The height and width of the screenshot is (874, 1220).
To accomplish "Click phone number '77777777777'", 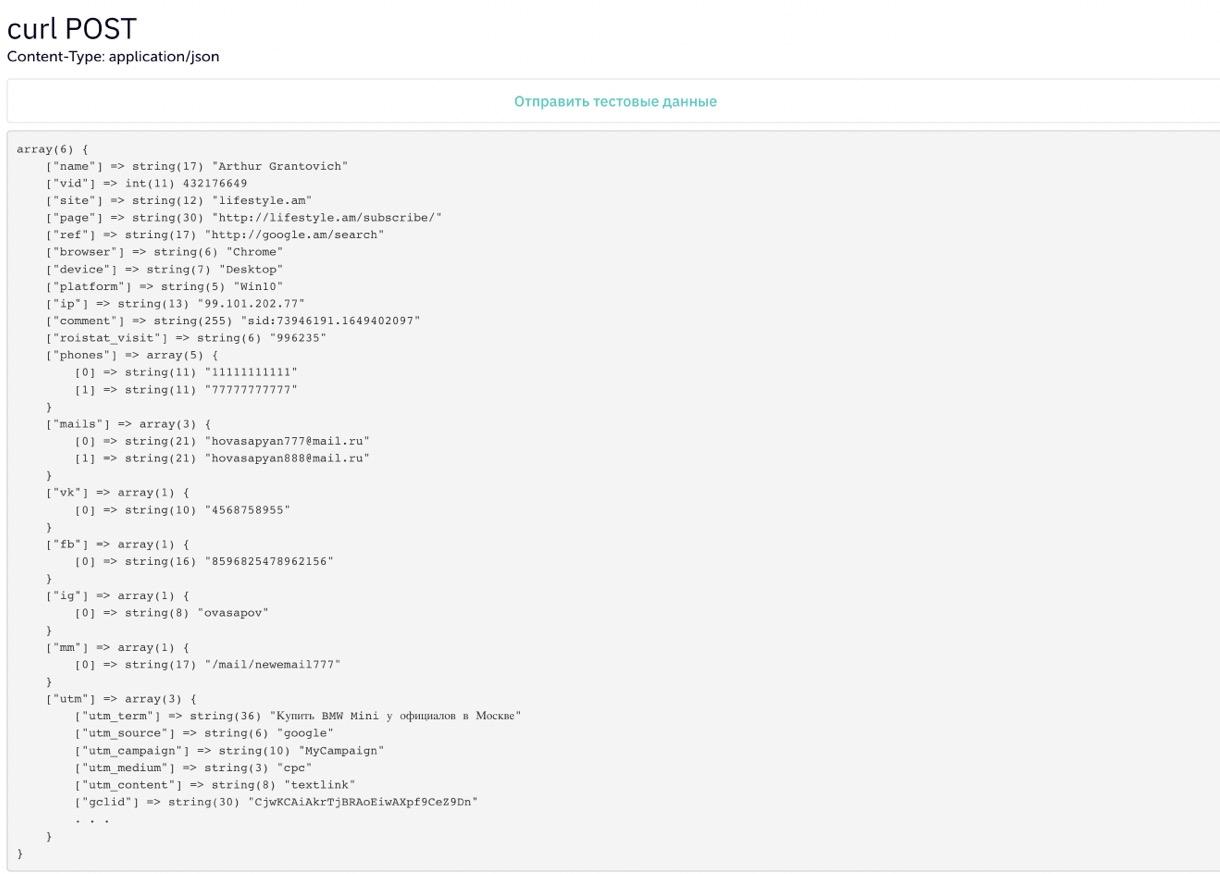I will [x=251, y=389].
